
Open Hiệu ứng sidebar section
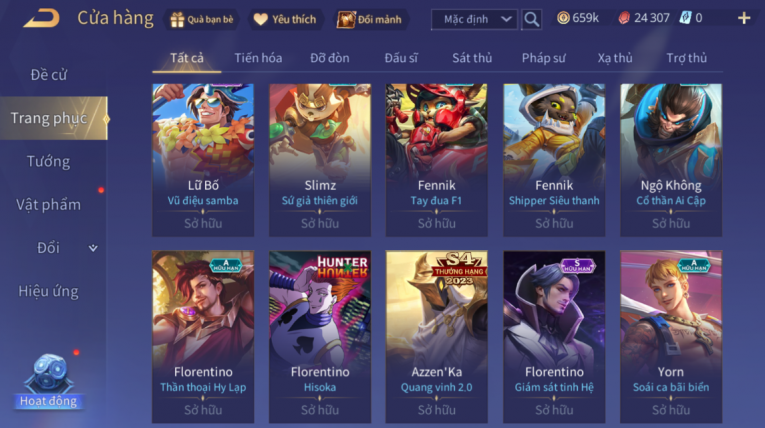[48, 291]
